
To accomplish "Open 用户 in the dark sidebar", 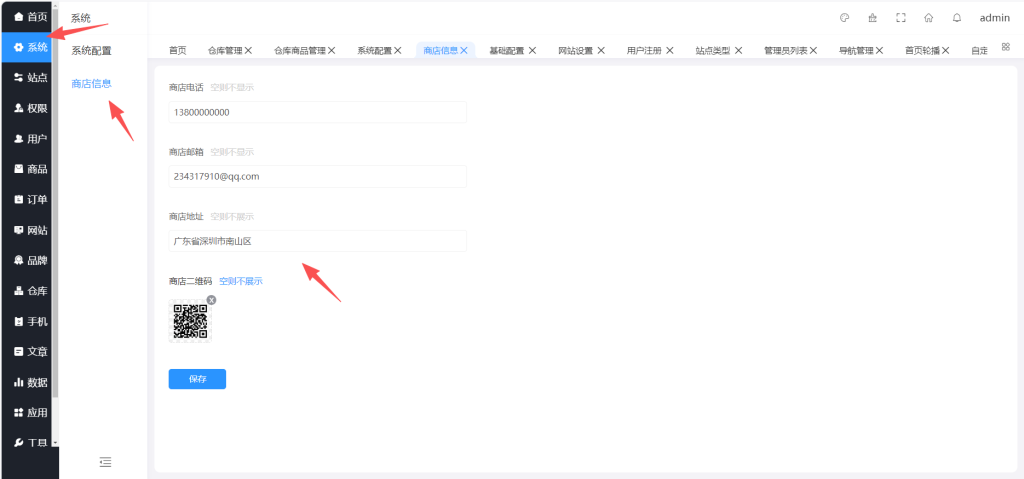I will click(29, 139).
